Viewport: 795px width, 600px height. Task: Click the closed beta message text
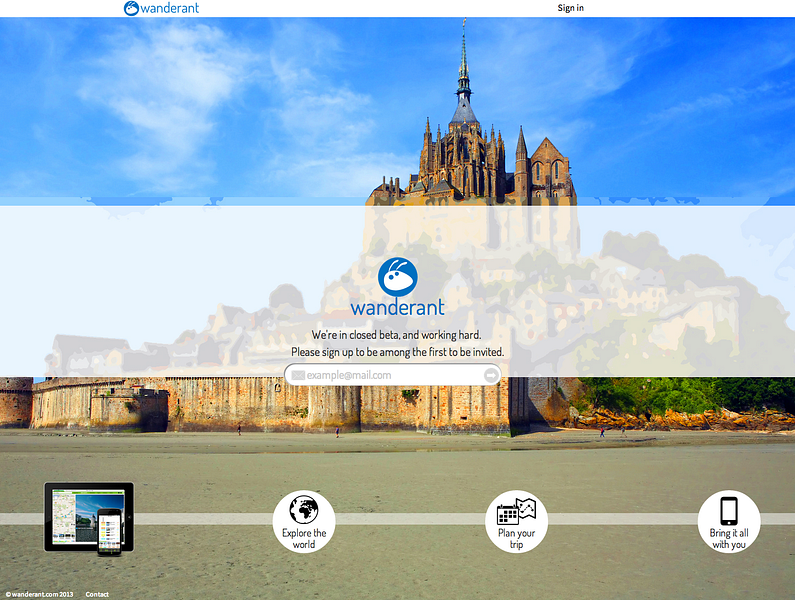(x=396, y=335)
